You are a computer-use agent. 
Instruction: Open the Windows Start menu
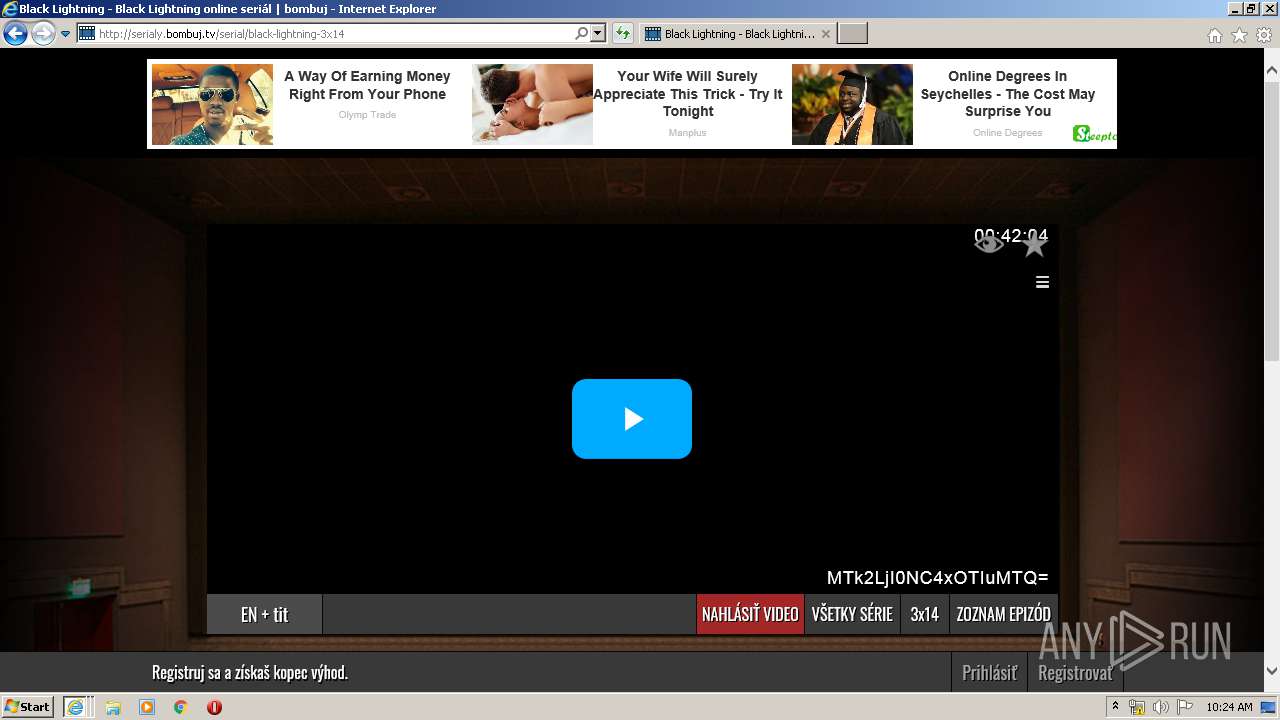pyautogui.click(x=28, y=706)
